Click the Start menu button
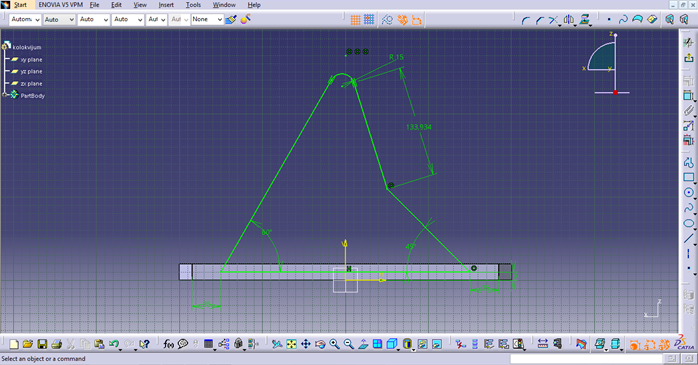This screenshot has height=365, width=698. 20,5
